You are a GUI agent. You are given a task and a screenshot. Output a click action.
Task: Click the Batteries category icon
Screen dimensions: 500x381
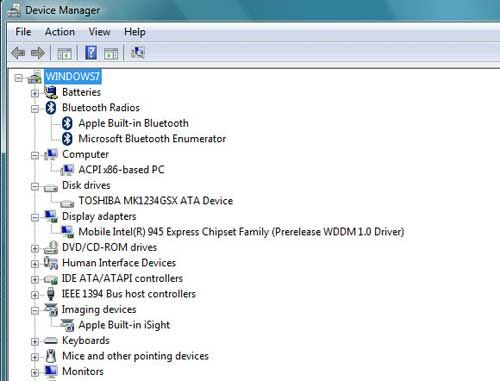[51, 92]
